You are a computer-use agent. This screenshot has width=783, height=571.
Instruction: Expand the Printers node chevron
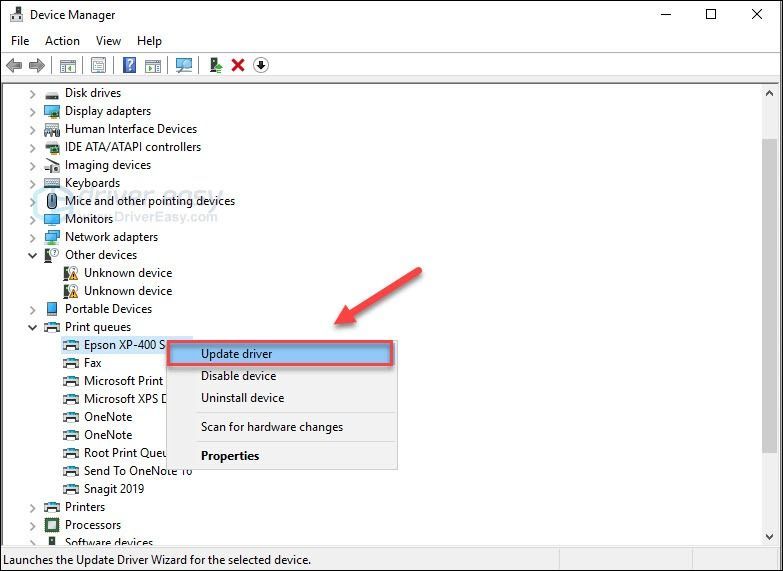(x=32, y=508)
